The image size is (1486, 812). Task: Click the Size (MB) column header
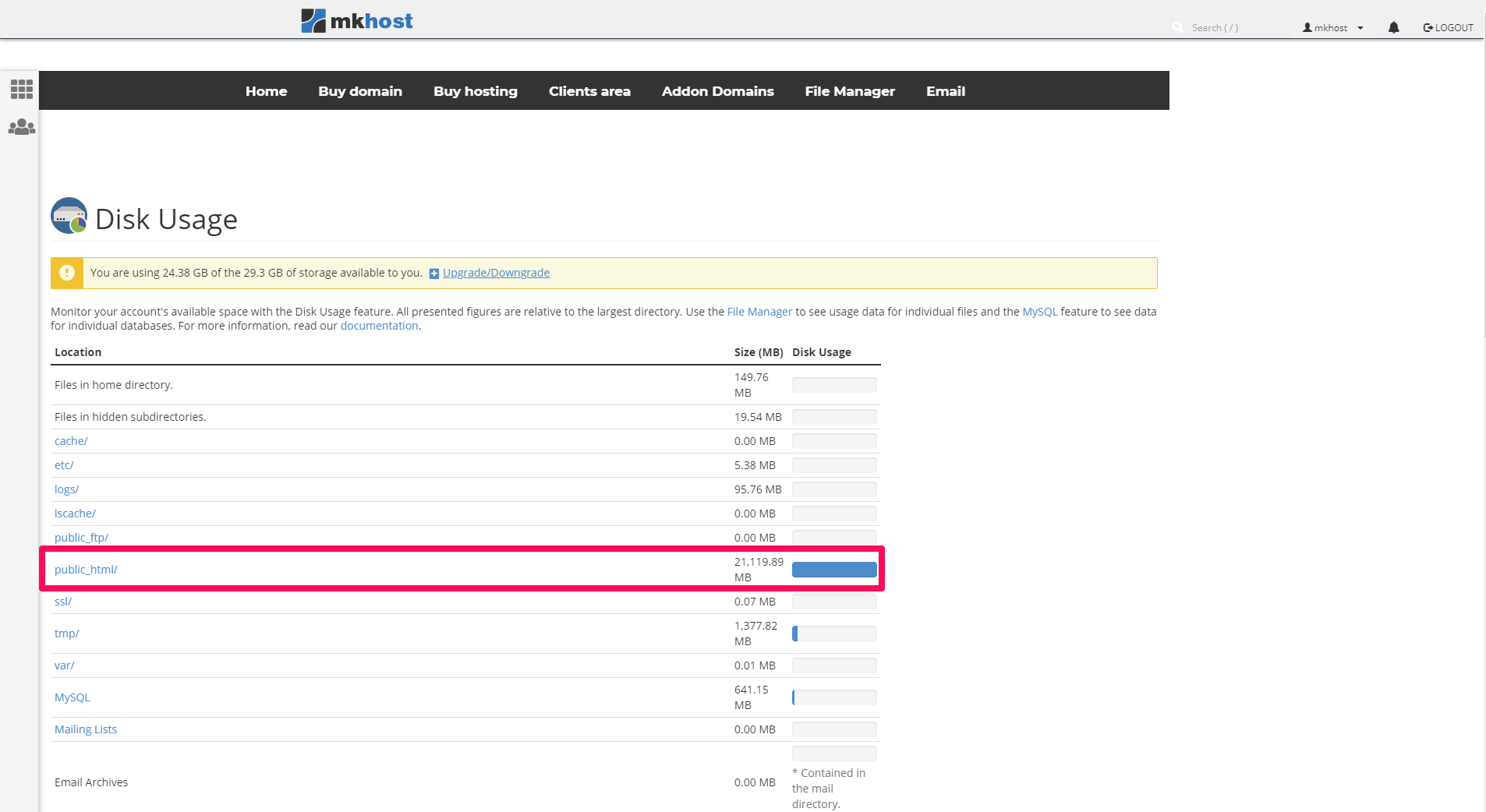[x=759, y=352]
